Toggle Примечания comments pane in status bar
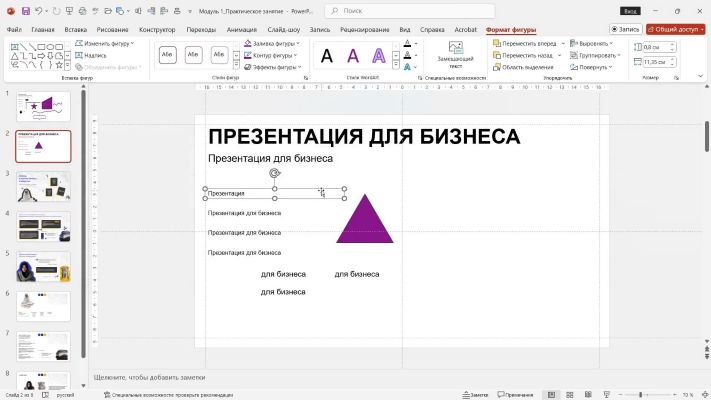 tap(515, 395)
